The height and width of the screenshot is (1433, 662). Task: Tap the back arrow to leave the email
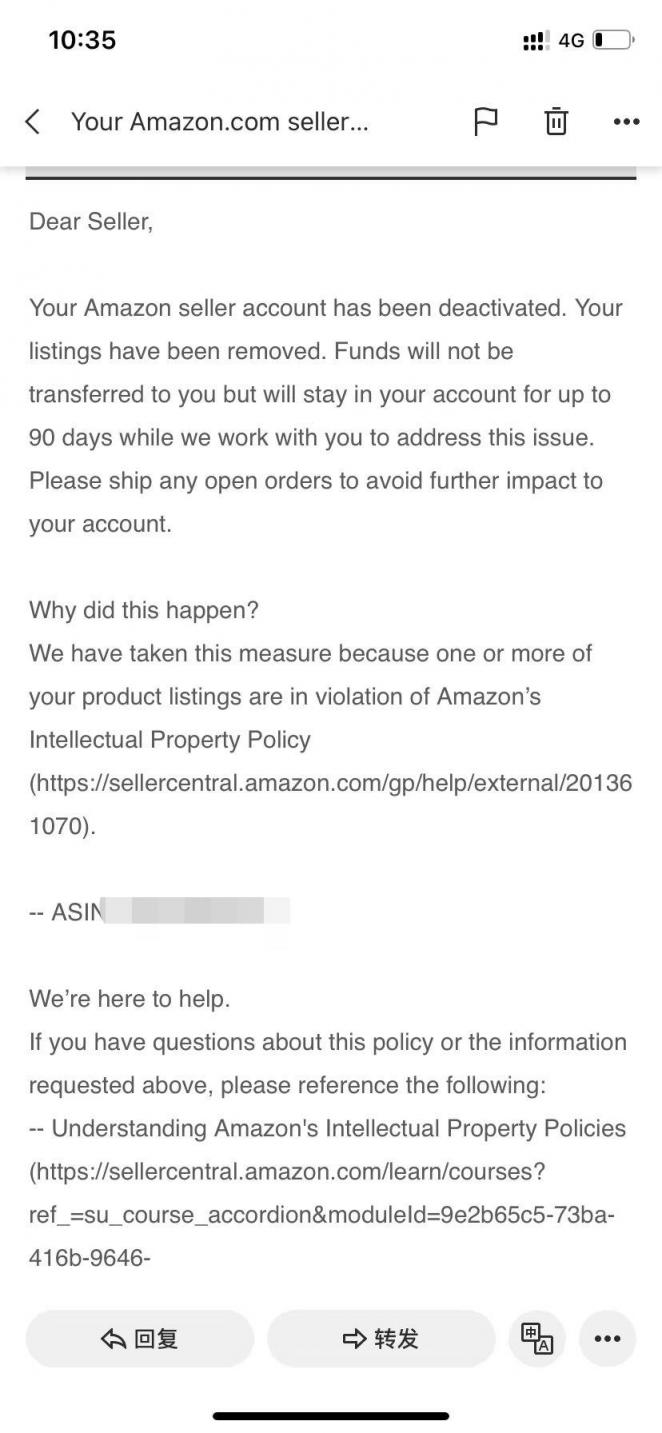coord(33,122)
